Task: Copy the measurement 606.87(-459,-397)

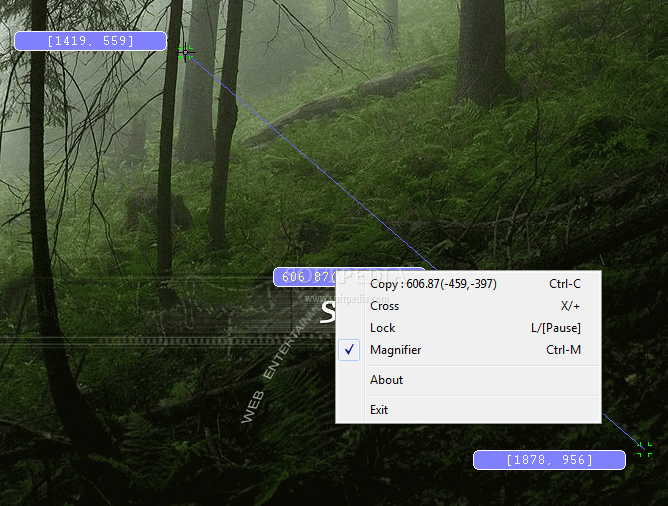Action: point(469,284)
